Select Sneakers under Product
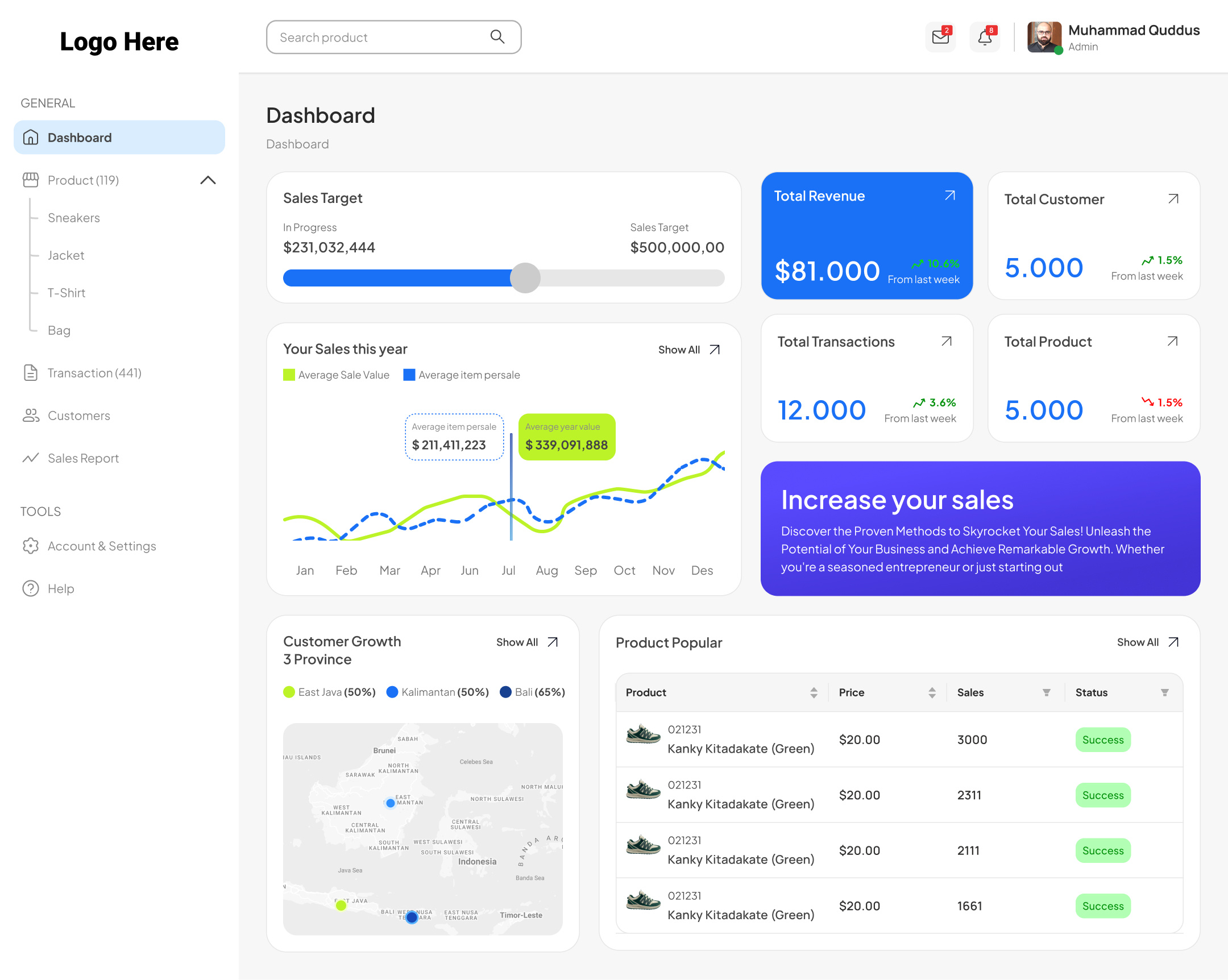This screenshot has height=980, width=1228. point(73,218)
